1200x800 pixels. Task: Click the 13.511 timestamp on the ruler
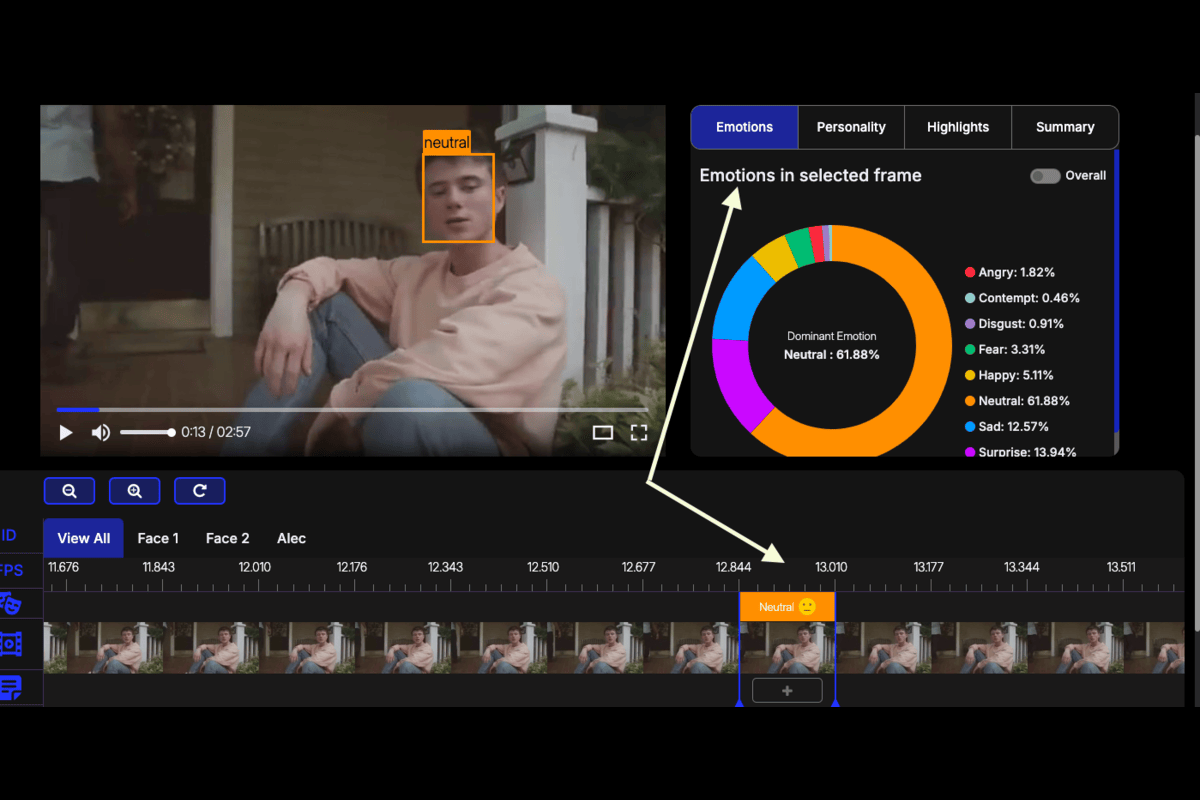1121,567
